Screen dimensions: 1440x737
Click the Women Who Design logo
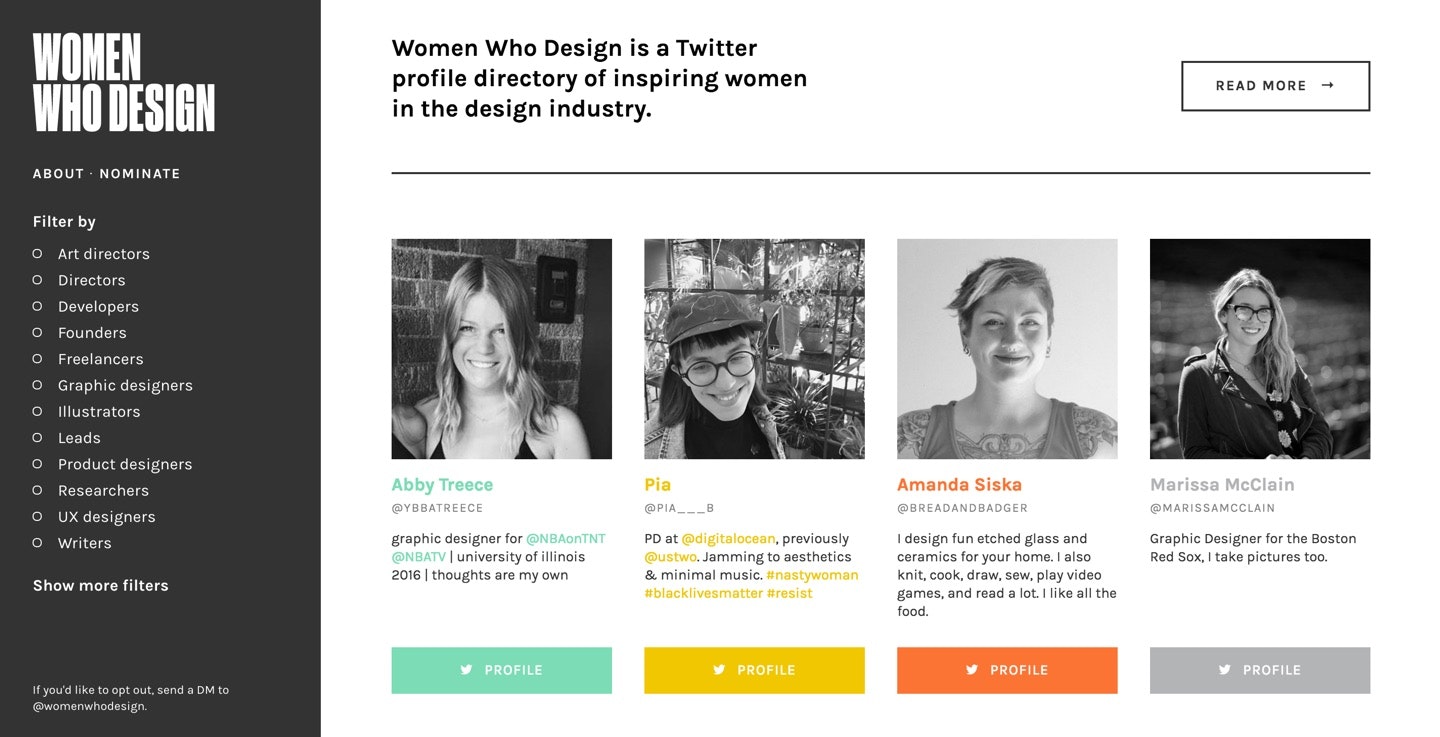pyautogui.click(x=124, y=83)
